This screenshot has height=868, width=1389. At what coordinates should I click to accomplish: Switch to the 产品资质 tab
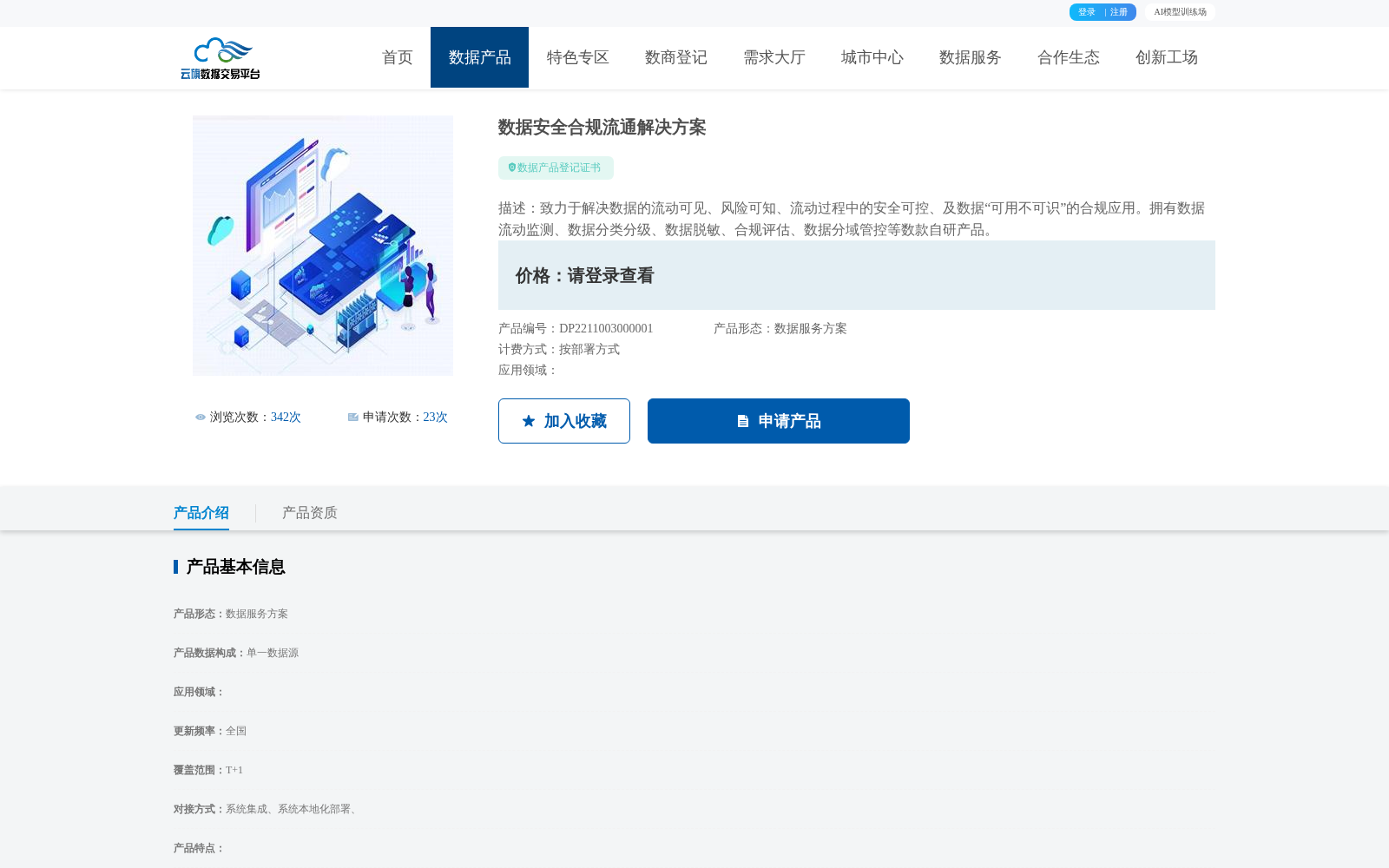310,513
